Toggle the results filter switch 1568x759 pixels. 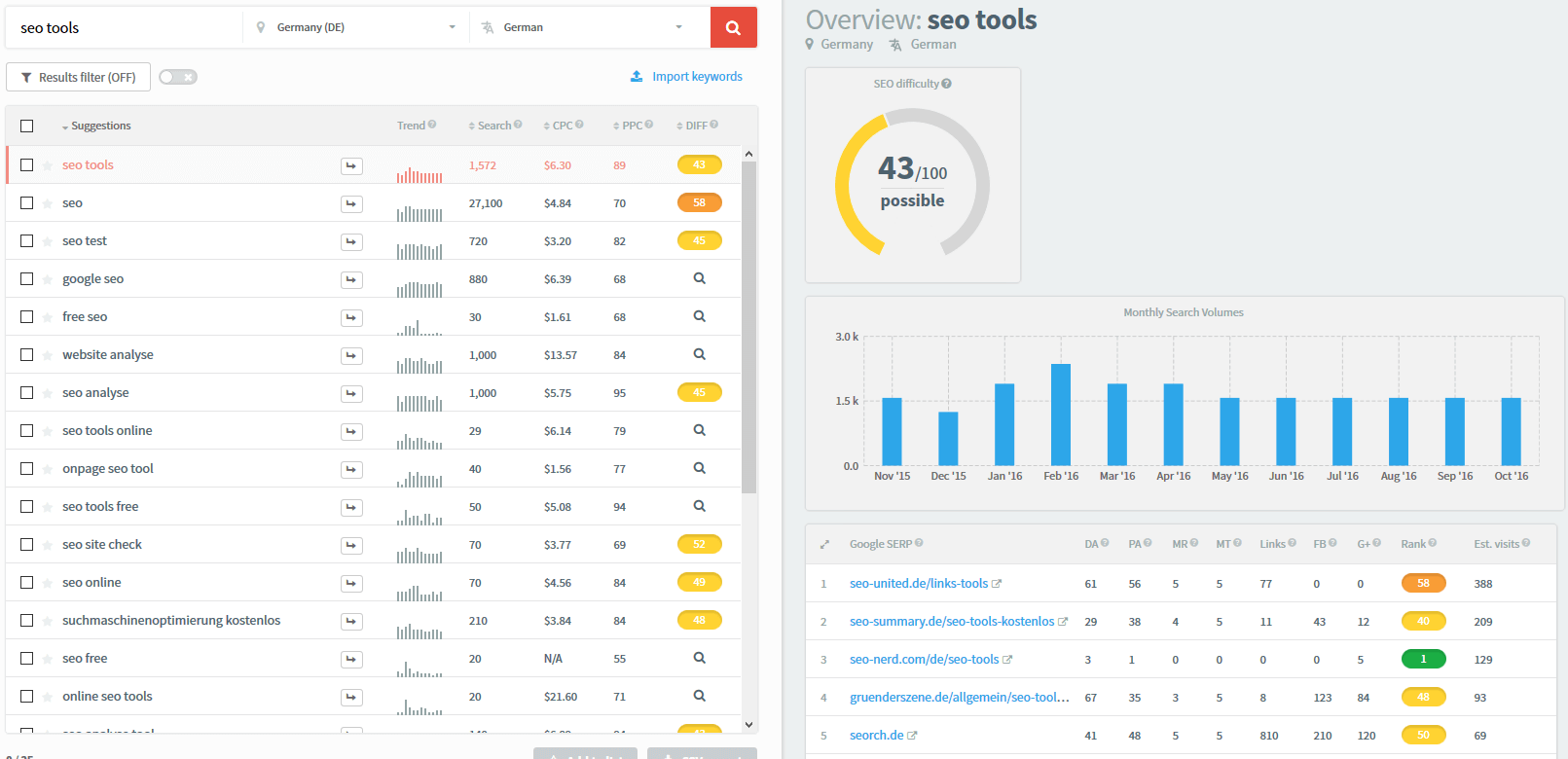click(178, 77)
